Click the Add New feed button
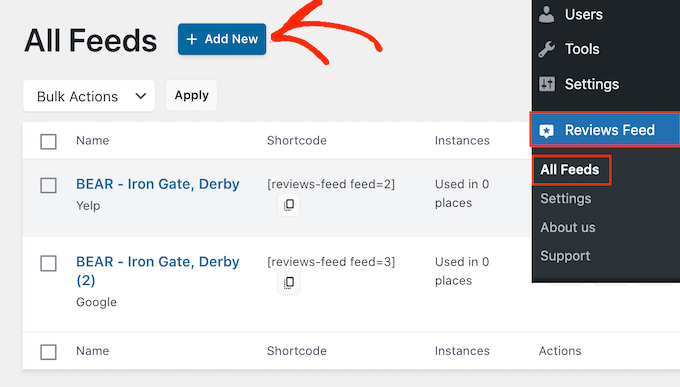 (222, 39)
